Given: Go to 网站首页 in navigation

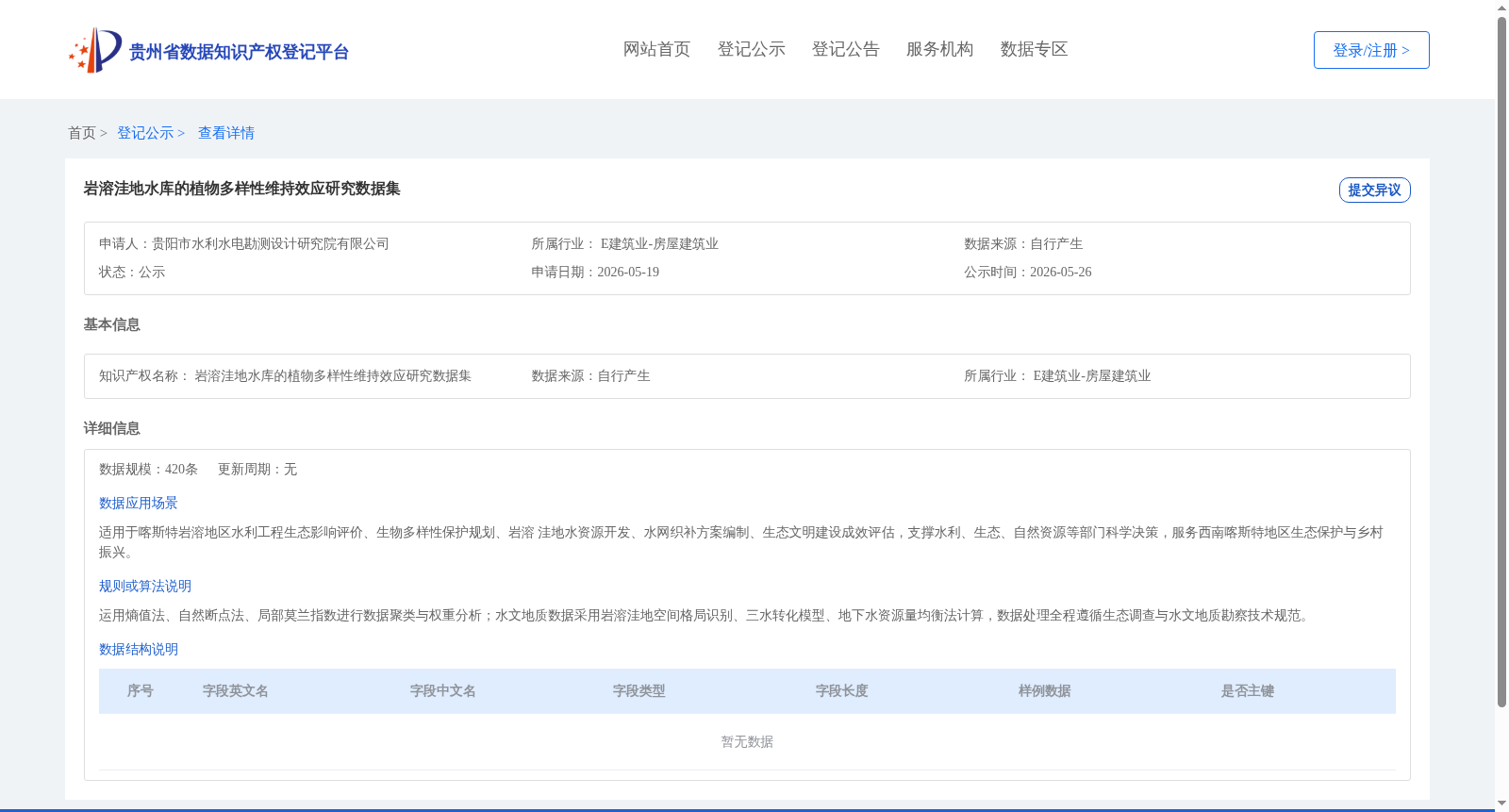Looking at the screenshot, I should [x=656, y=49].
